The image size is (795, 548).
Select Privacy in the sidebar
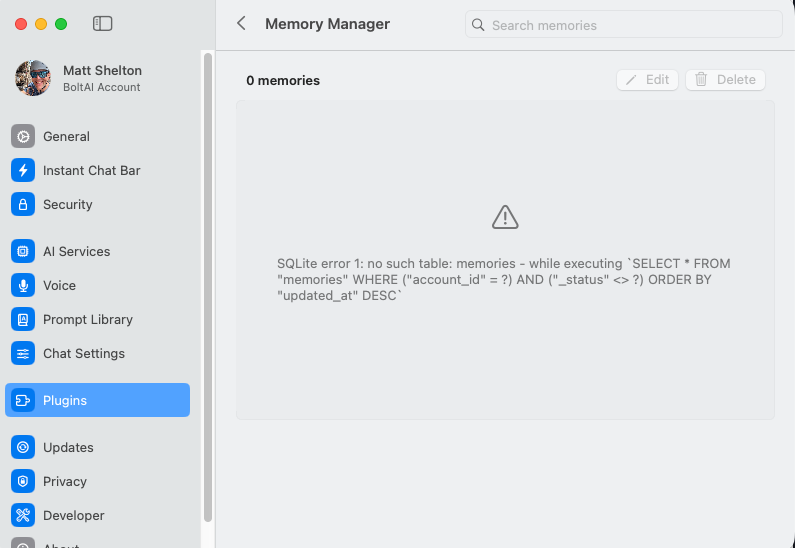[97, 482]
